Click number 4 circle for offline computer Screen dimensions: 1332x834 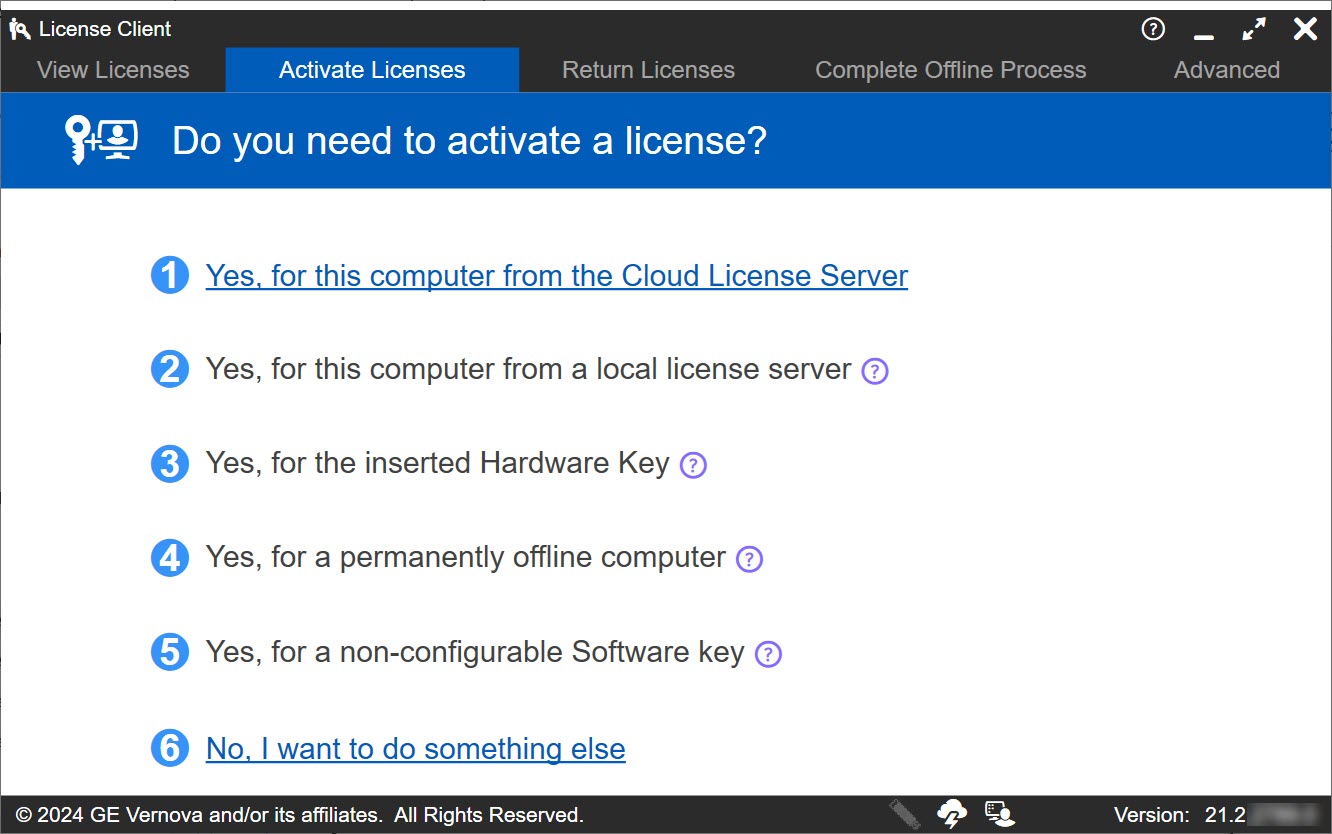pyautogui.click(x=170, y=558)
